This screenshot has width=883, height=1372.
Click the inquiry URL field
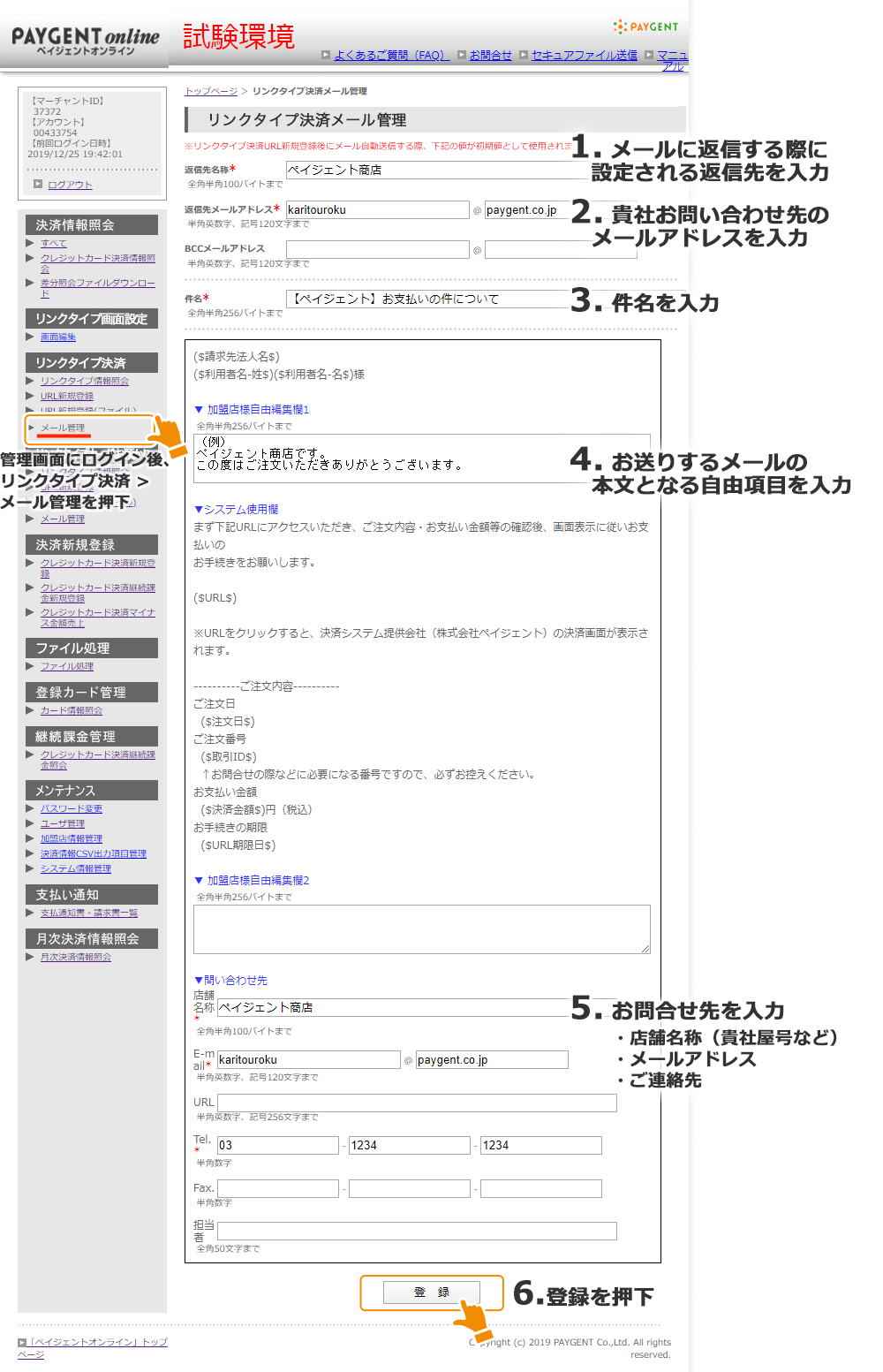pos(417,1103)
